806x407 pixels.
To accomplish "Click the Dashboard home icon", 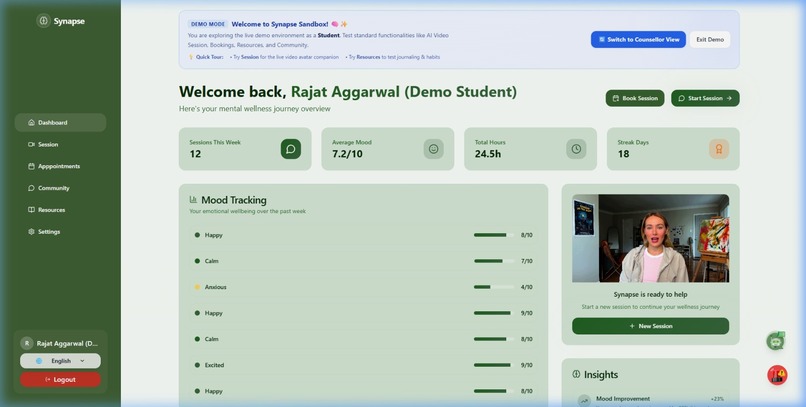I will [31, 122].
